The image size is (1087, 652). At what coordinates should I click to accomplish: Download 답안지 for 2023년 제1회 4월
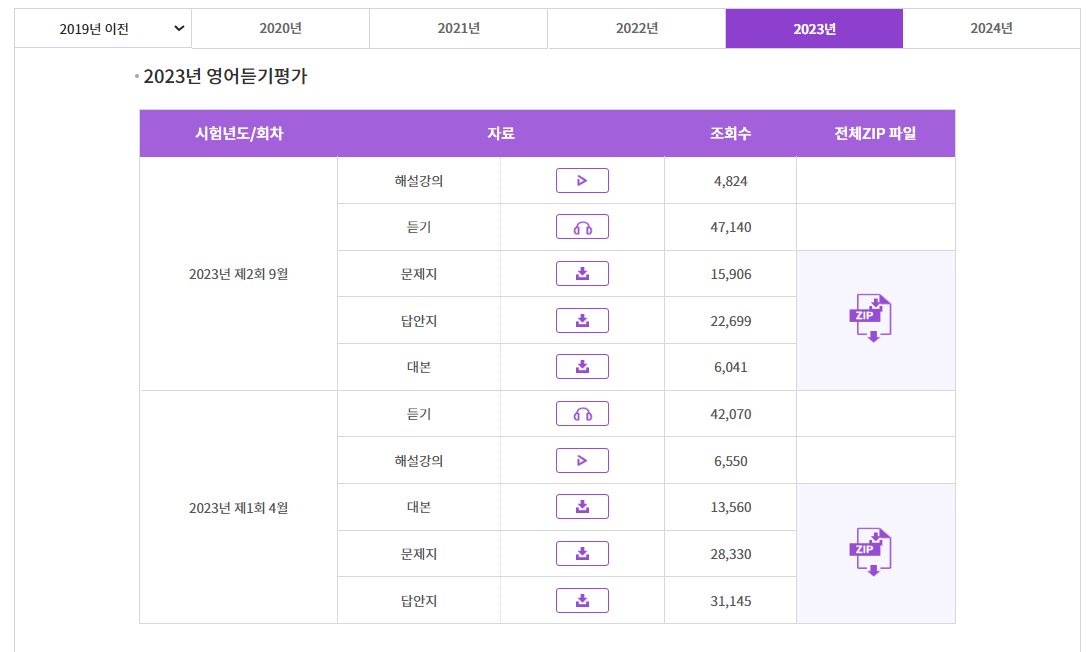582,601
